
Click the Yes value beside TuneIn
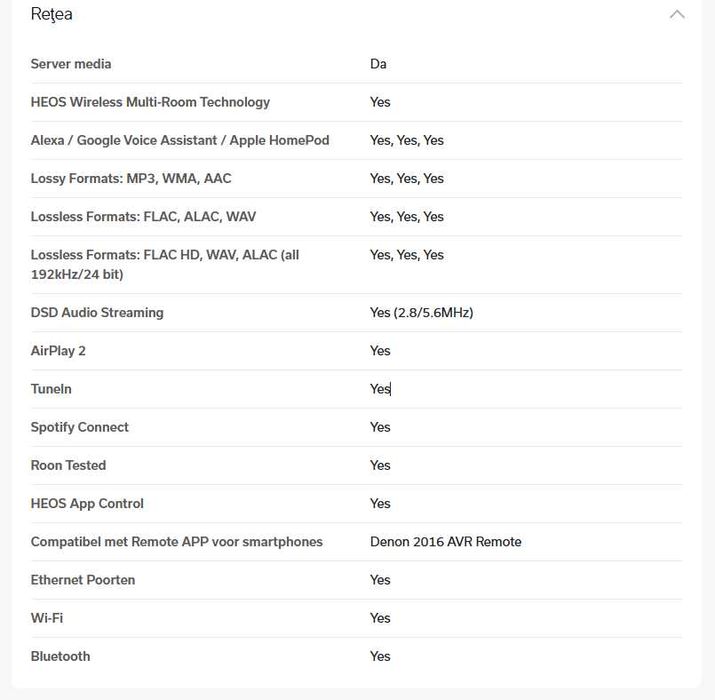click(380, 388)
